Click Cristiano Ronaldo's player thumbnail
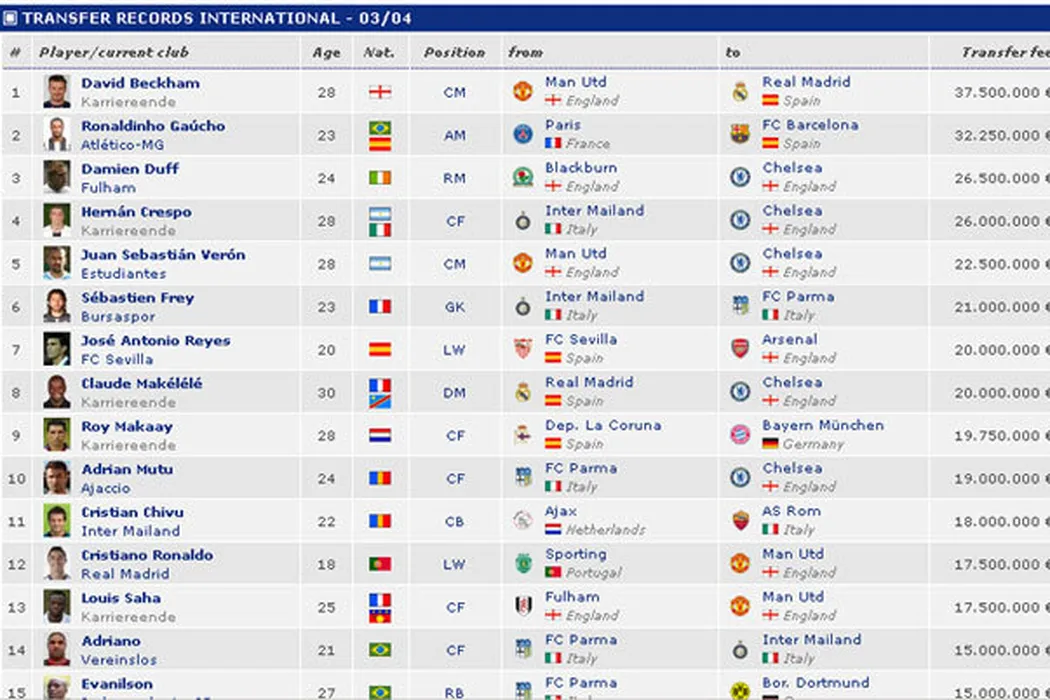 [x=57, y=564]
